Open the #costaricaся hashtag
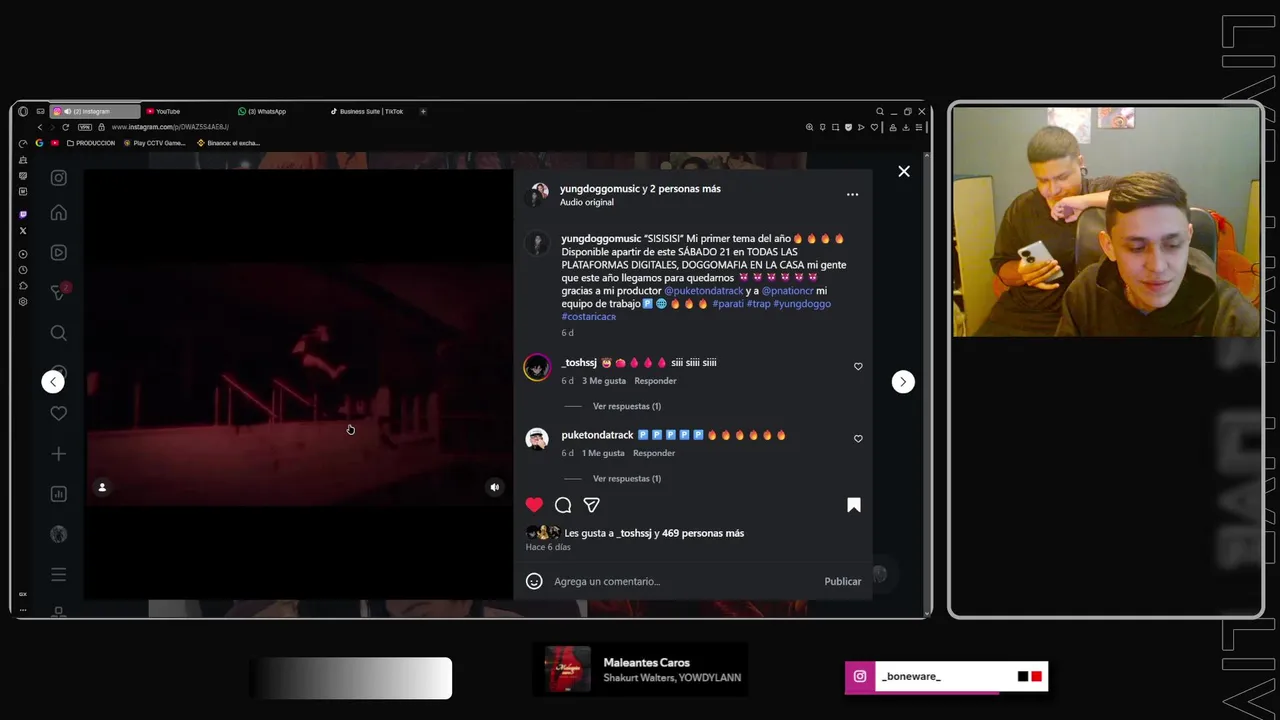The height and width of the screenshot is (720, 1280). point(588,317)
